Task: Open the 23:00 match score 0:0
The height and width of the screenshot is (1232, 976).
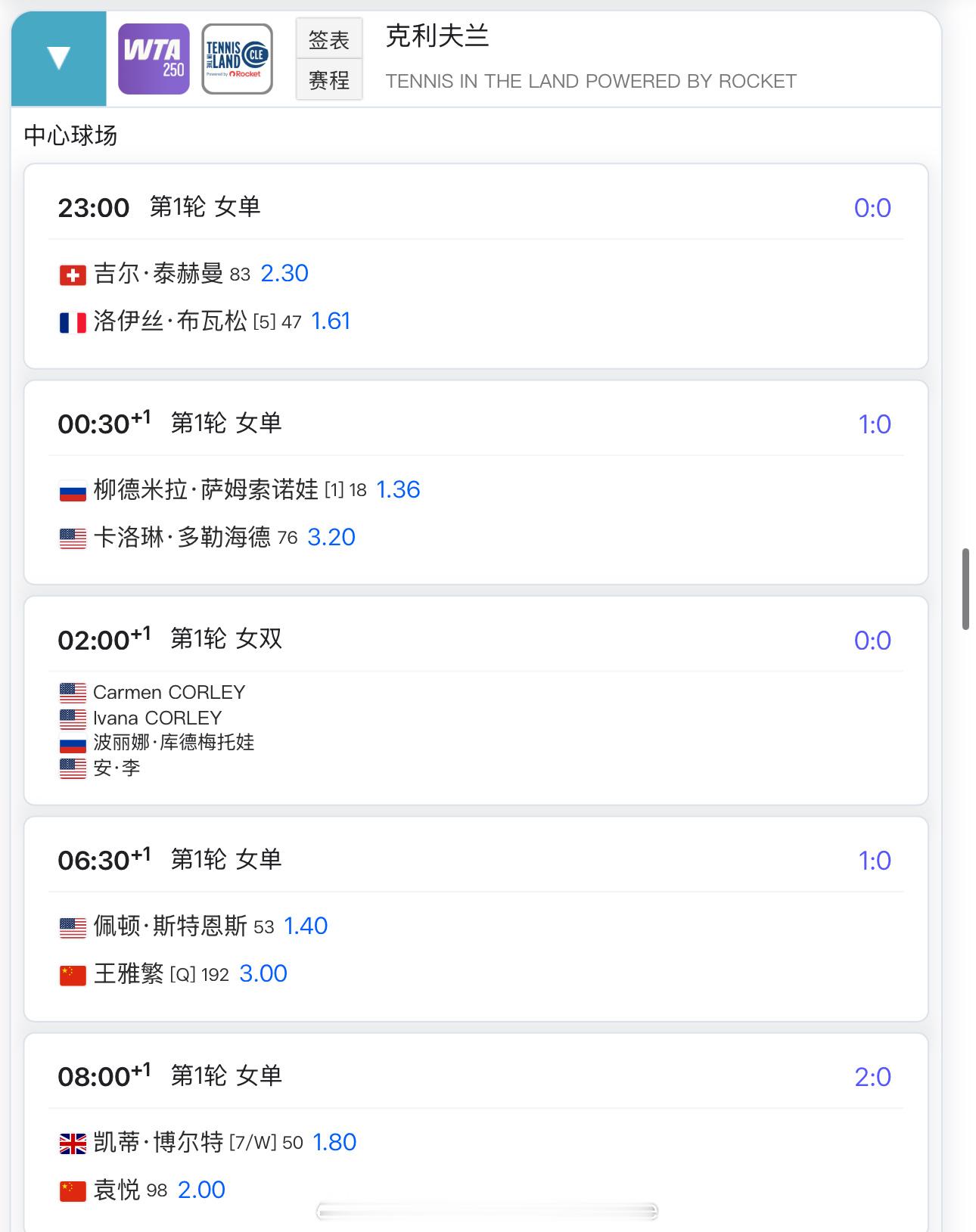Action: 872,208
